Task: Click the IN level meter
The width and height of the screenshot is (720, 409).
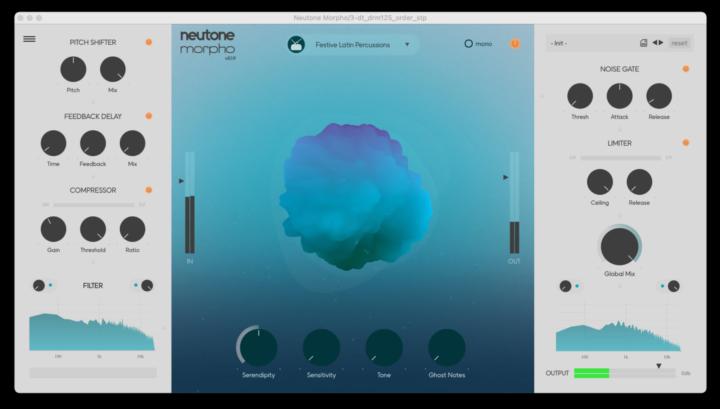Action: coord(190,203)
